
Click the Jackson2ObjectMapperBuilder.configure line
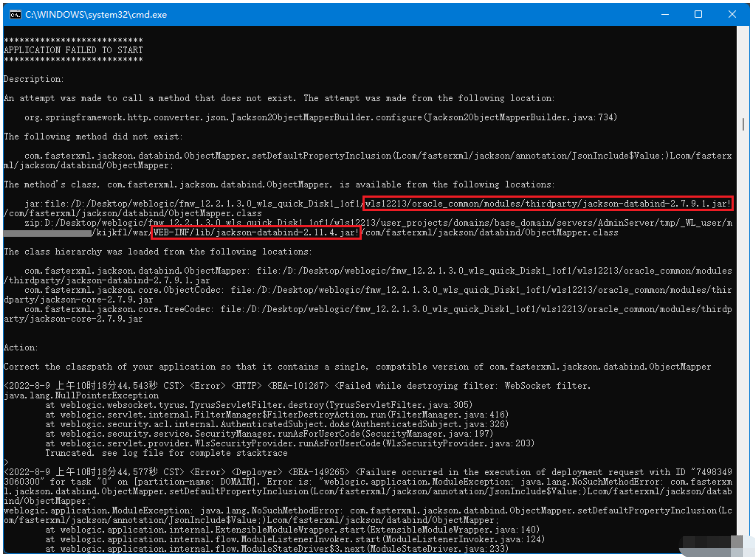(321, 117)
